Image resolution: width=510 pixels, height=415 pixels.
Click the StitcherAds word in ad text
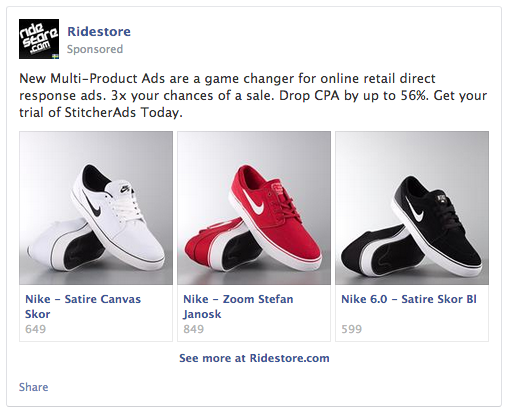coord(100,113)
